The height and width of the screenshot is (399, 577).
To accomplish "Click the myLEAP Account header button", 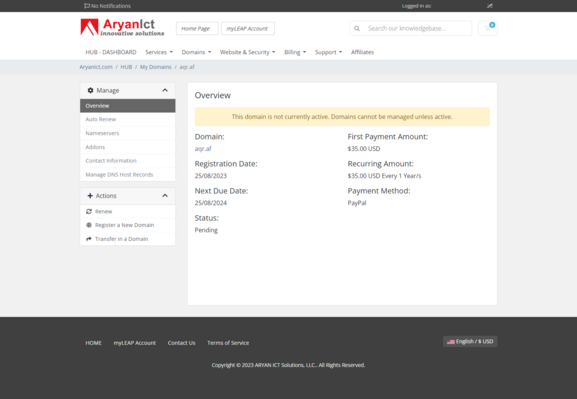I will [x=248, y=28].
